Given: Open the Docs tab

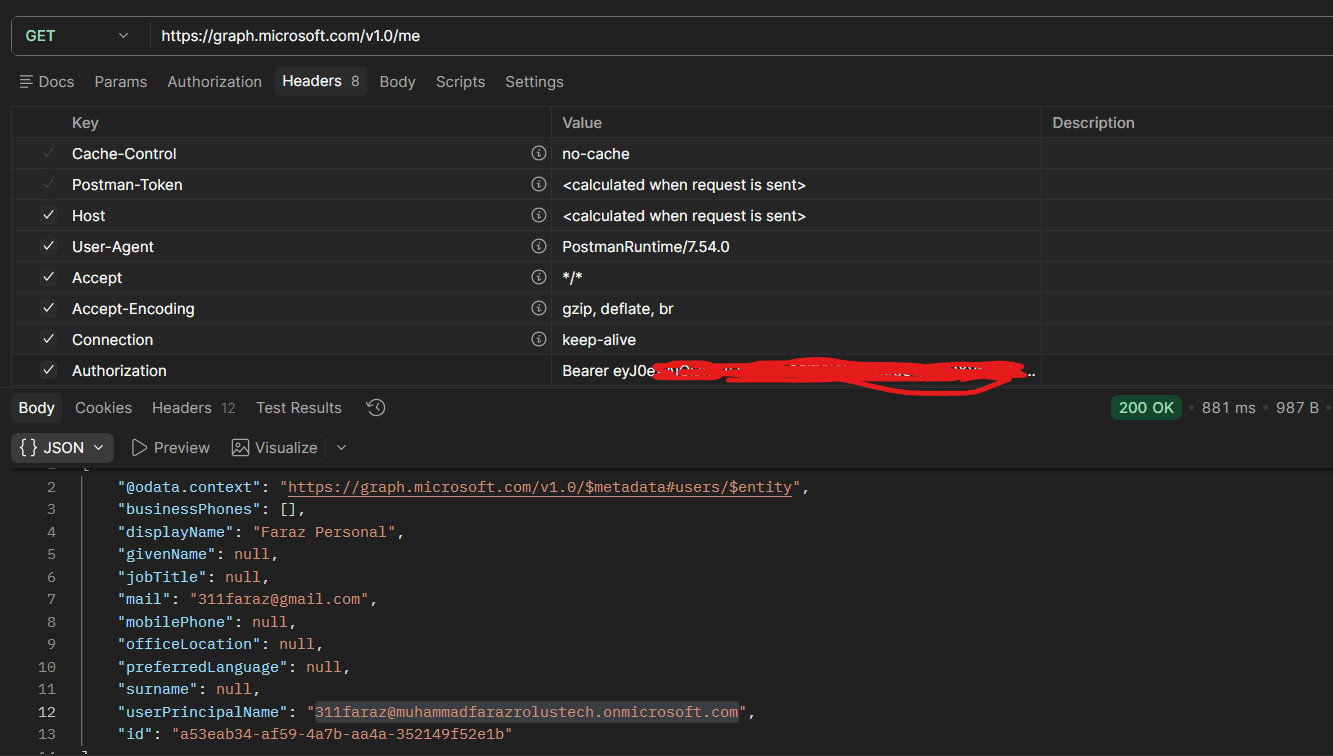Looking at the screenshot, I should pos(47,82).
